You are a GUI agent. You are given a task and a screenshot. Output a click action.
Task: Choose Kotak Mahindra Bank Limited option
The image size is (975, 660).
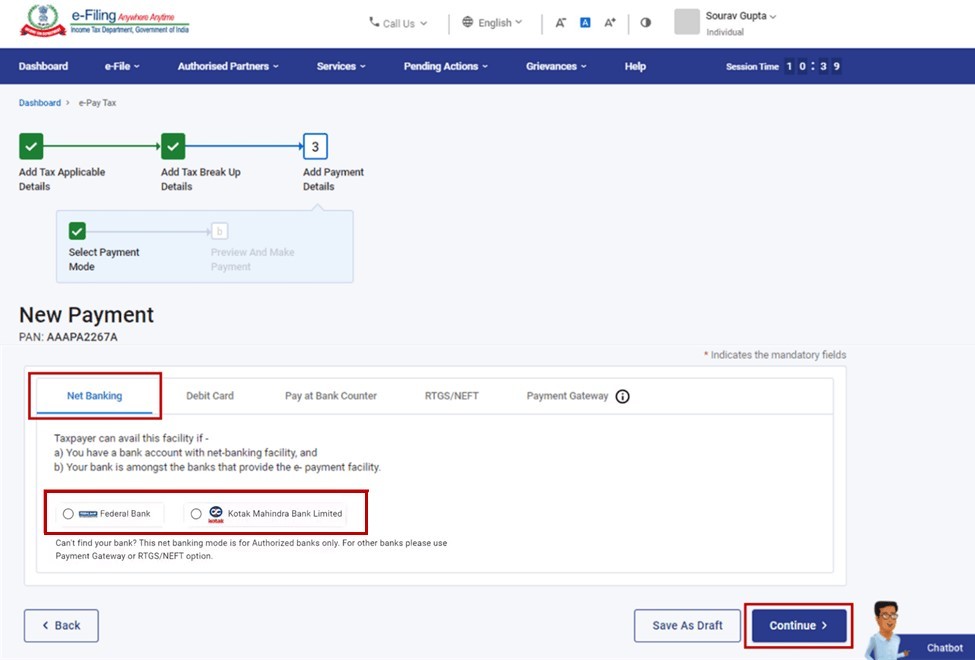pyautogui.click(x=196, y=514)
